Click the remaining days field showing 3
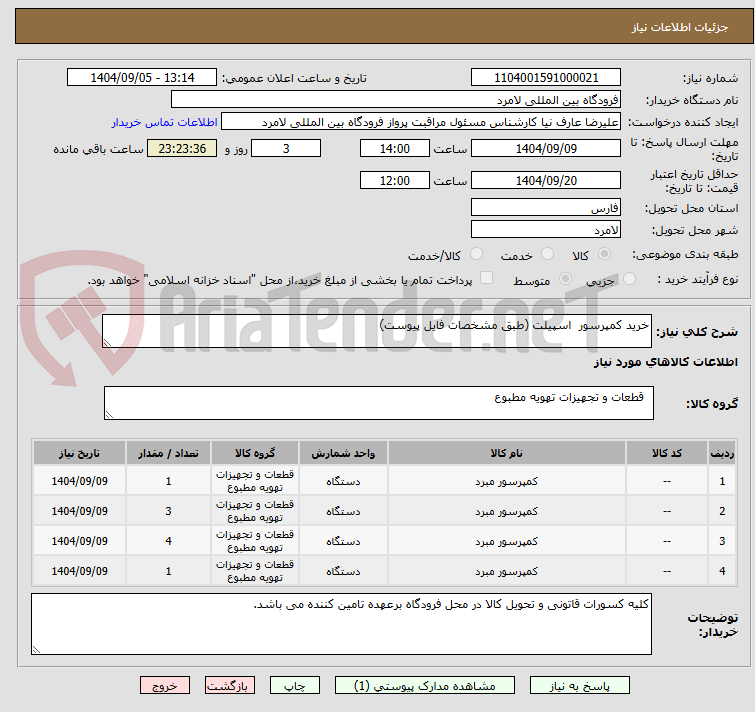 pyautogui.click(x=286, y=148)
